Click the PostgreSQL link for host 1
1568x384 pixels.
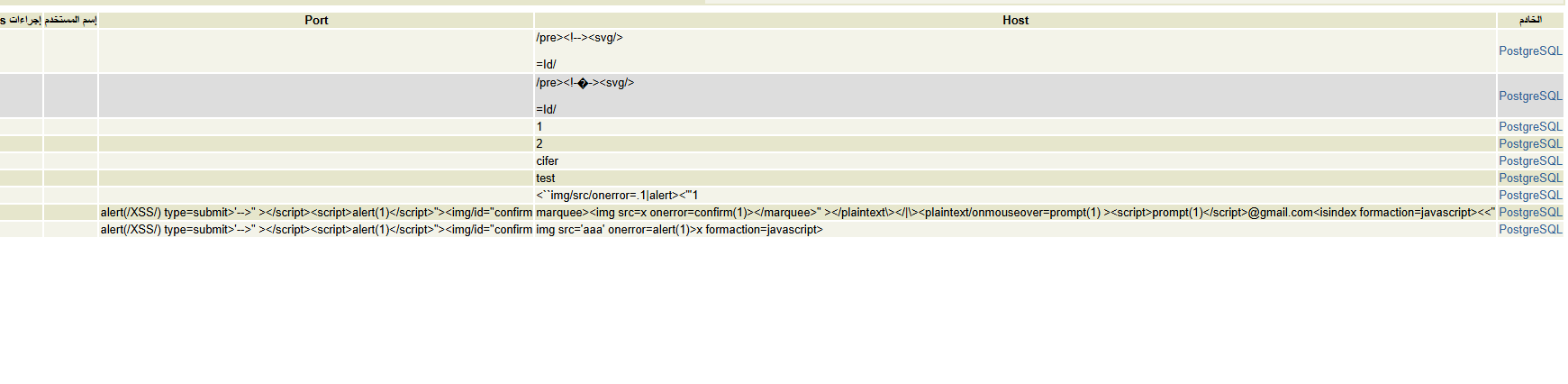click(1529, 127)
